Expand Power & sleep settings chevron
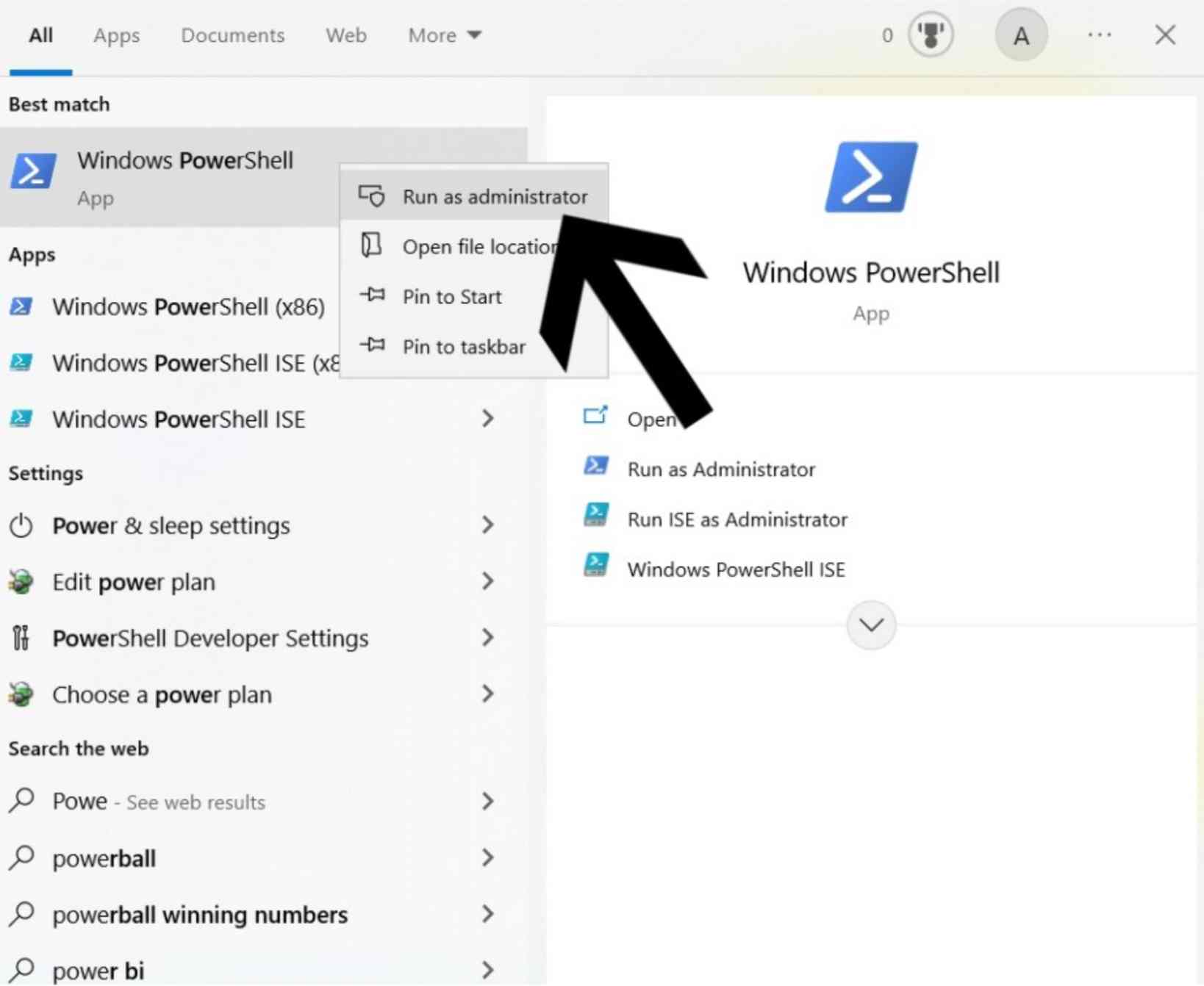The height and width of the screenshot is (986, 1204). click(487, 525)
